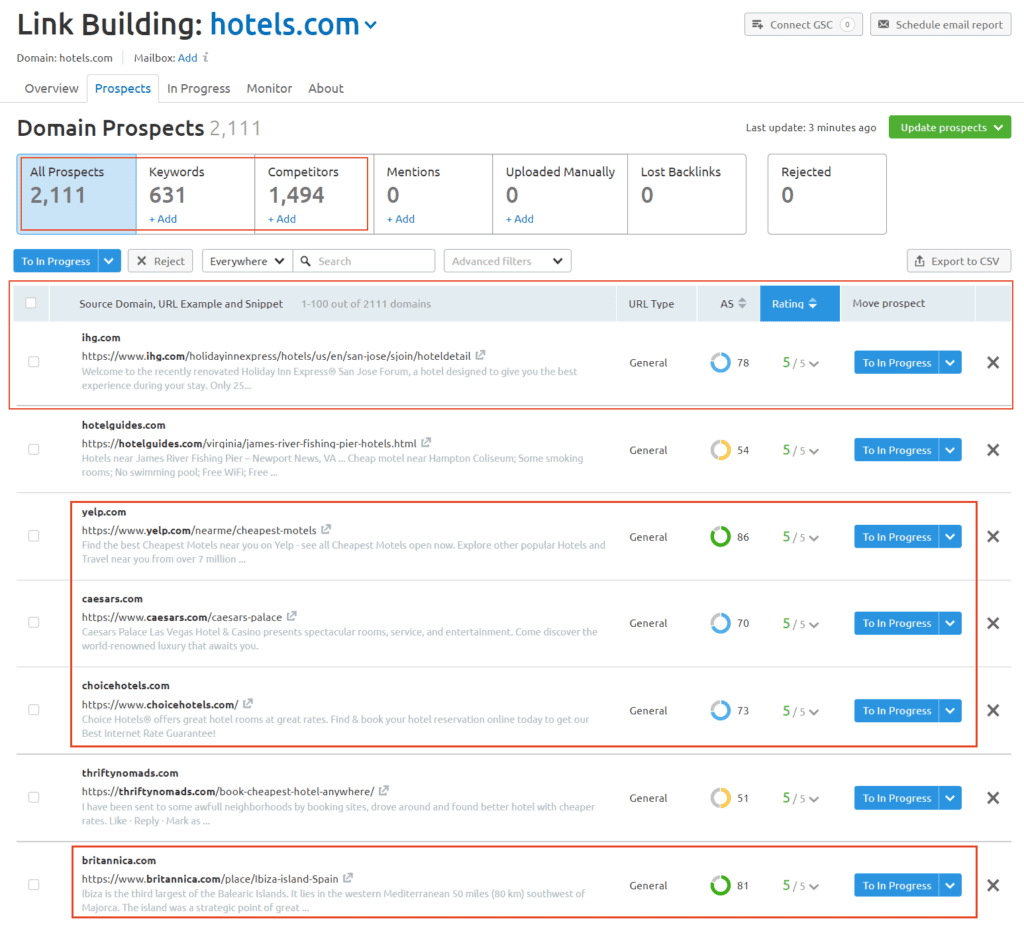Click the Mailbox info icon
Viewport: 1024px width, 929px height.
coord(205,57)
